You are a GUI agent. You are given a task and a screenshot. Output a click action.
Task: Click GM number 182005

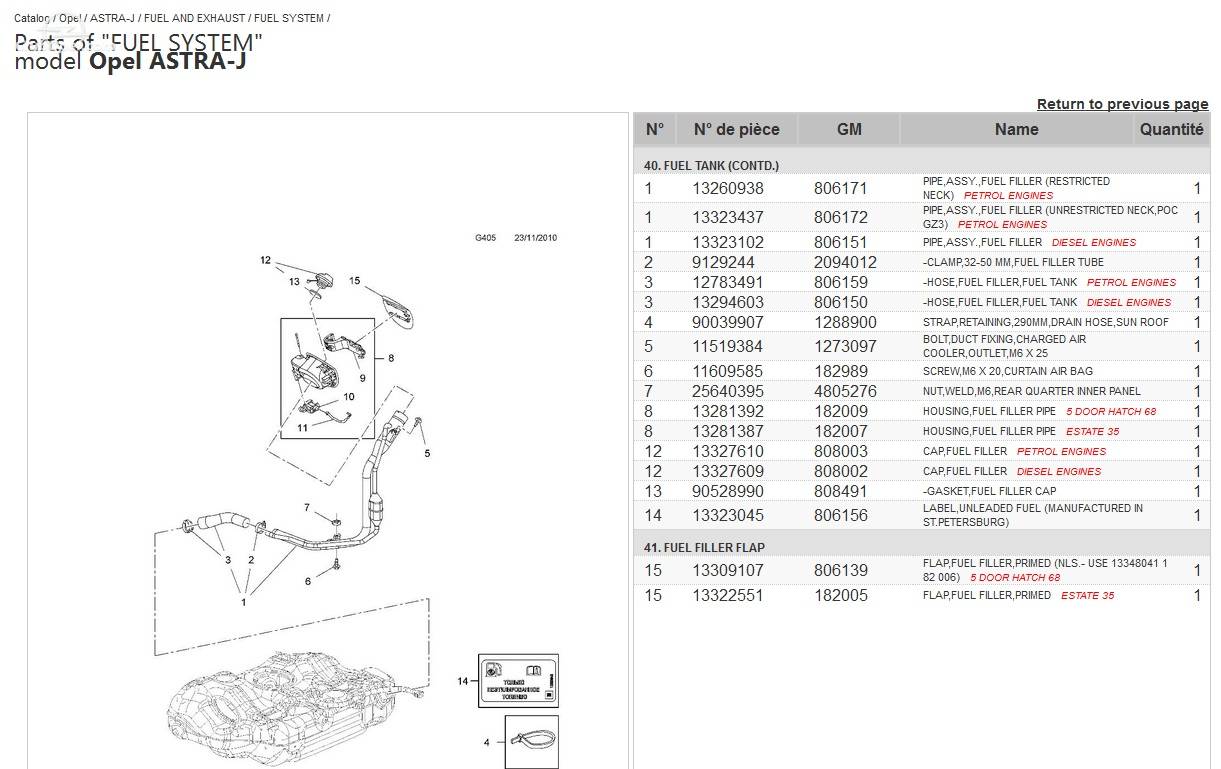pos(841,595)
